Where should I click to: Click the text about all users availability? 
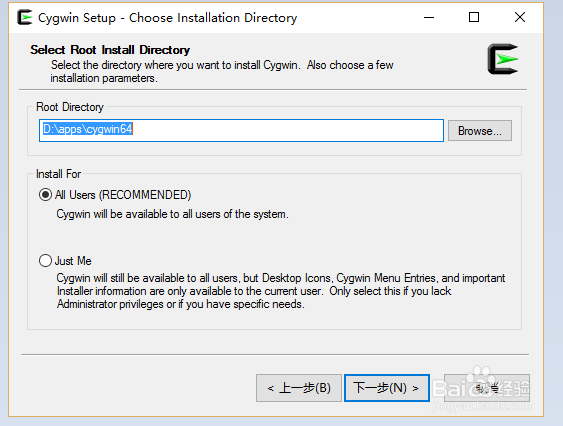(172, 214)
